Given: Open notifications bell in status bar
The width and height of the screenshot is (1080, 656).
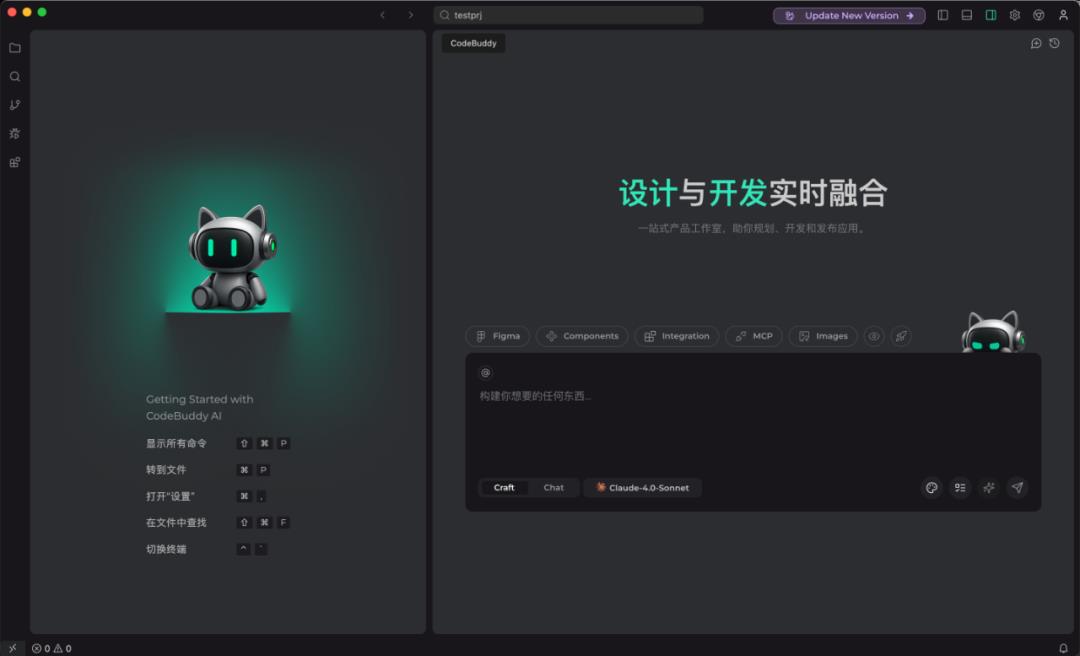Looking at the screenshot, I should 1063,648.
